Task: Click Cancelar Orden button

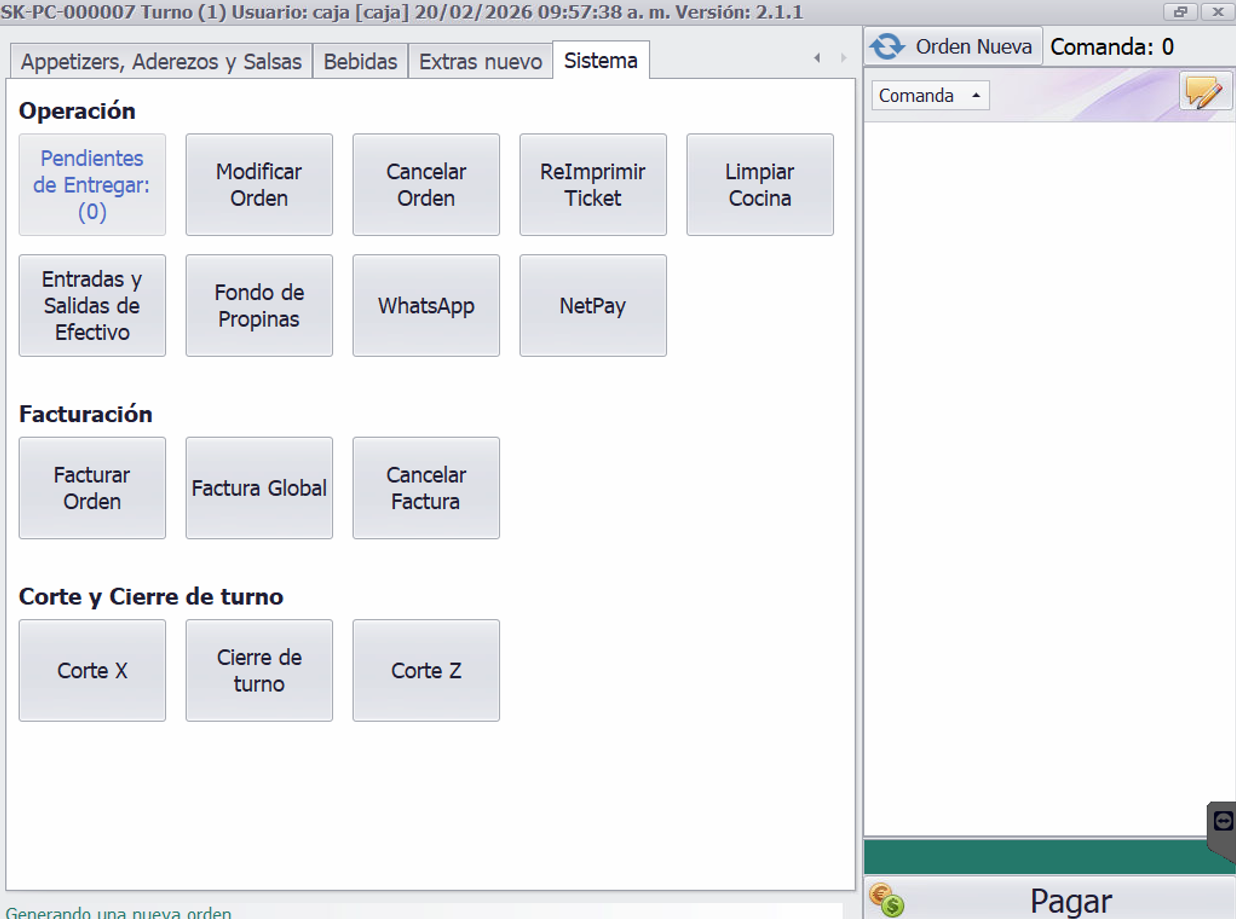Action: click(x=426, y=185)
